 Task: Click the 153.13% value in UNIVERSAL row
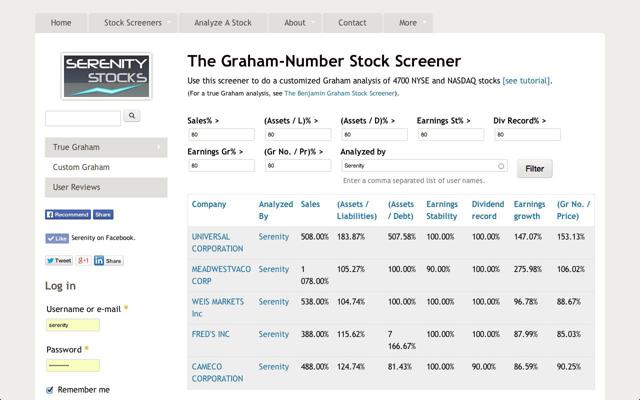pos(571,237)
